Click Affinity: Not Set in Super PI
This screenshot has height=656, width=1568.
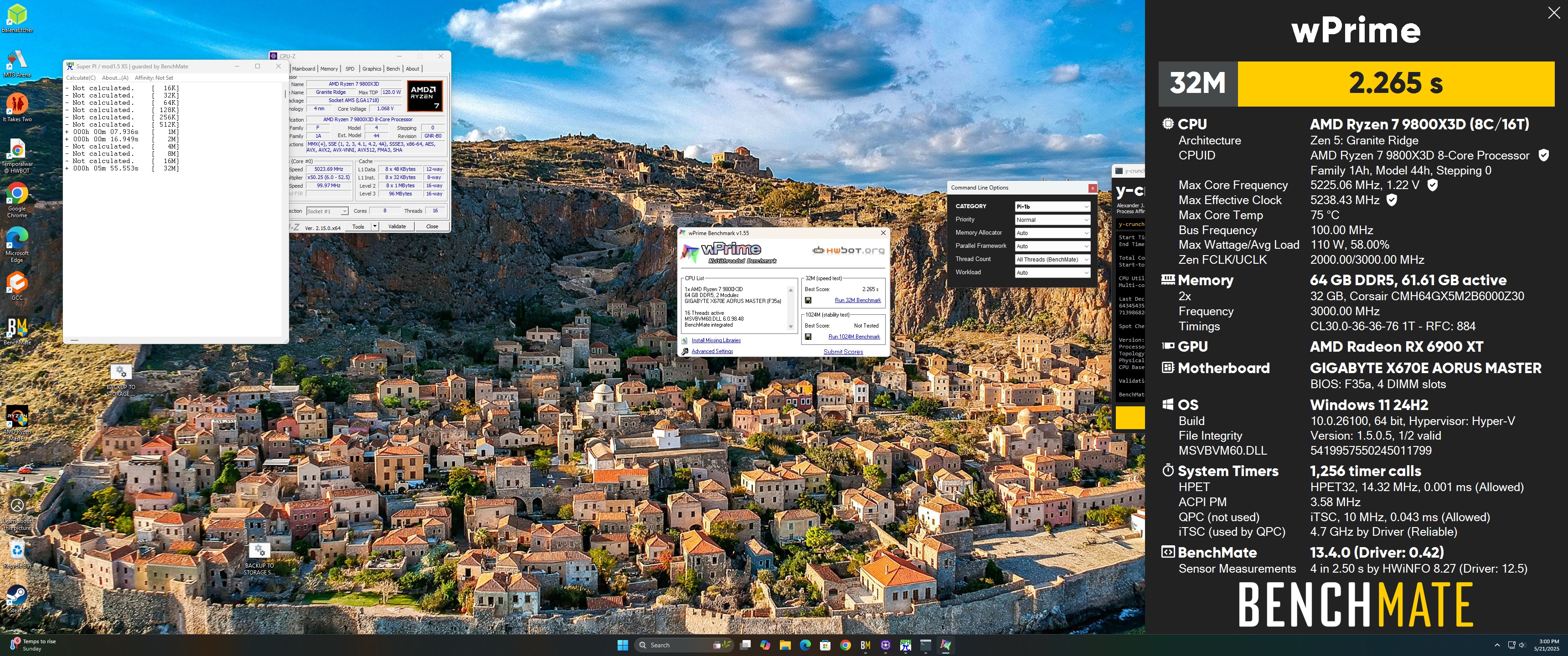tap(154, 78)
